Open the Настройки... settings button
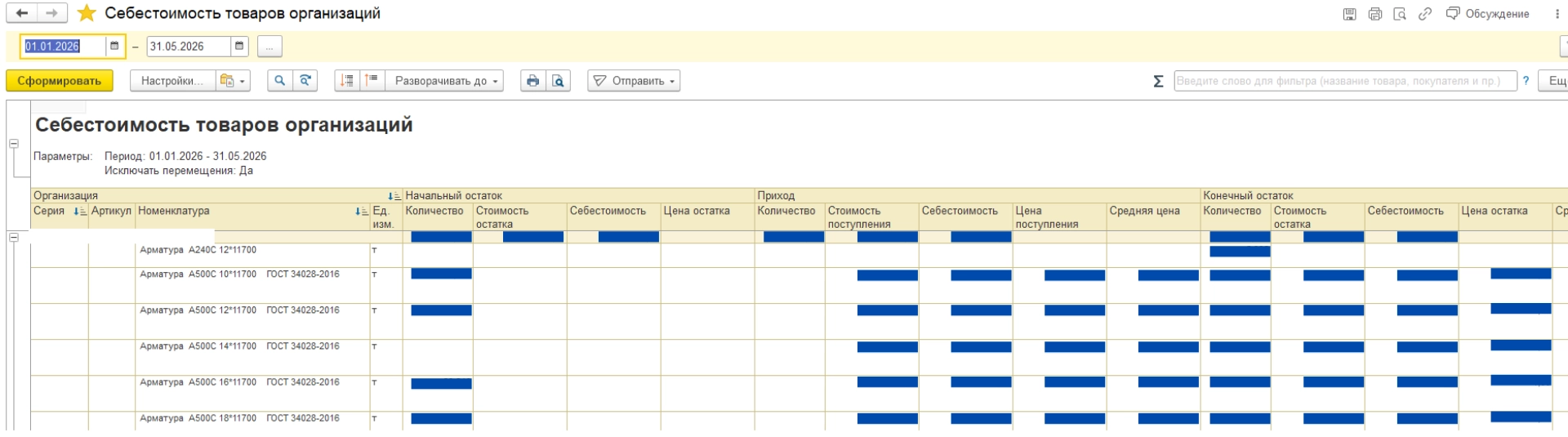This screenshot has height=437, width=1568. pos(172,81)
